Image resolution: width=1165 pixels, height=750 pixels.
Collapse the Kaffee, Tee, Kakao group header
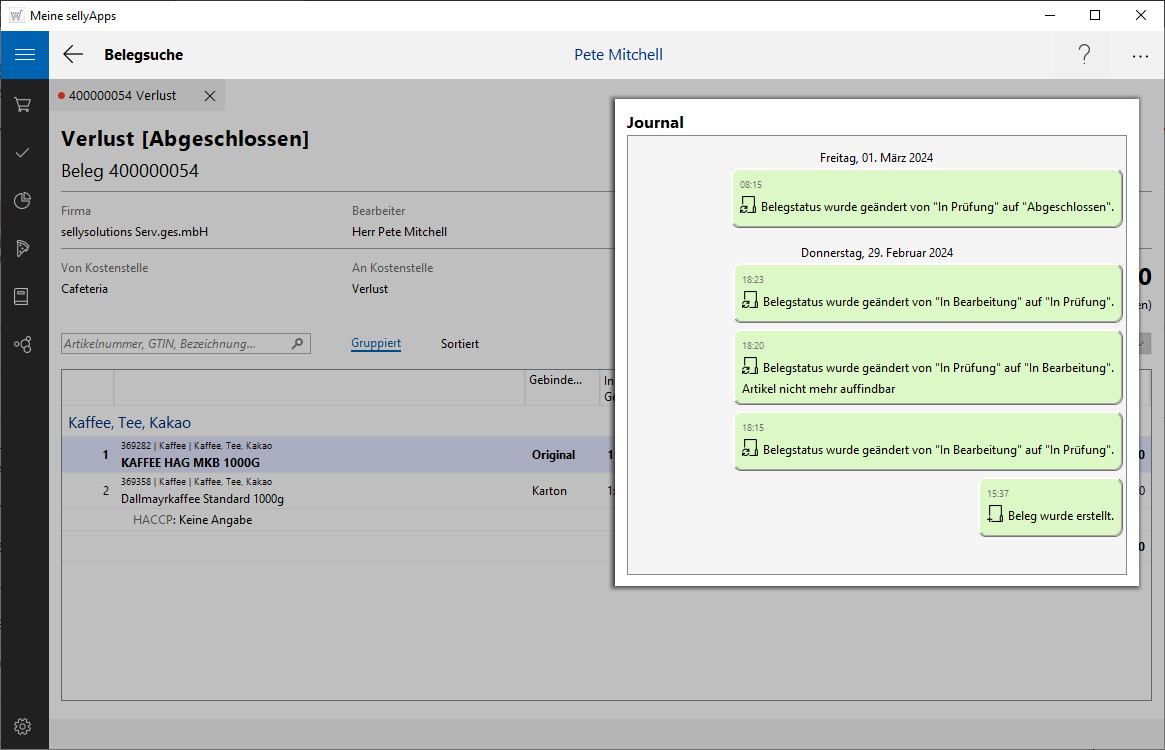(x=130, y=423)
